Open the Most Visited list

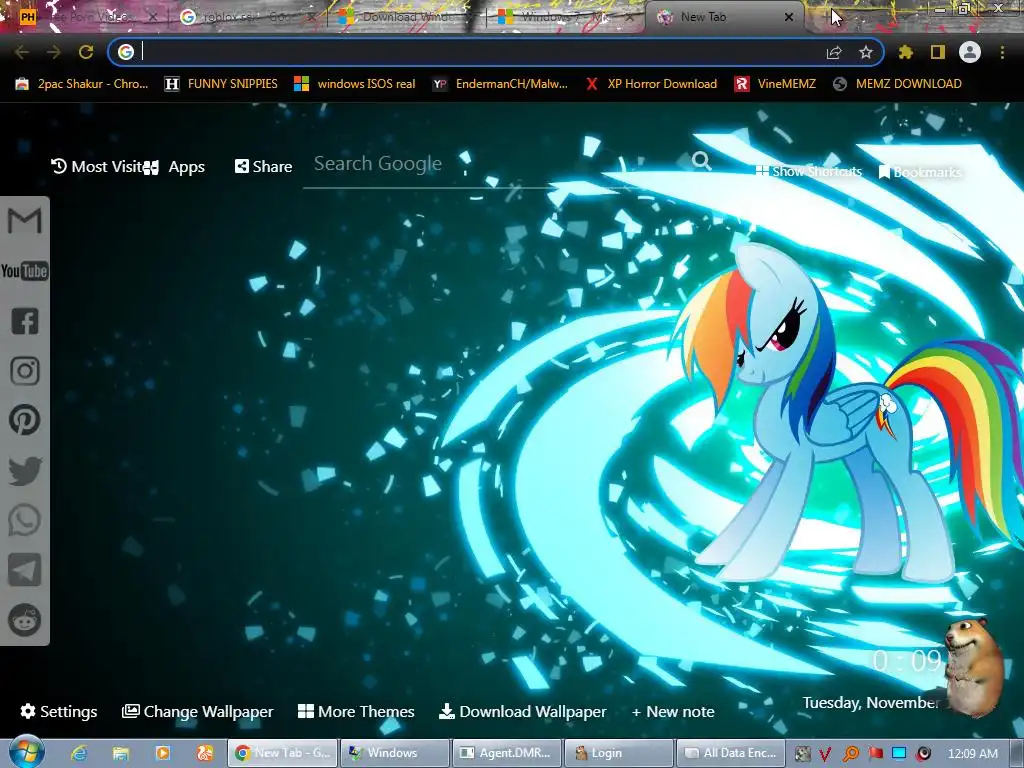[x=97, y=167]
